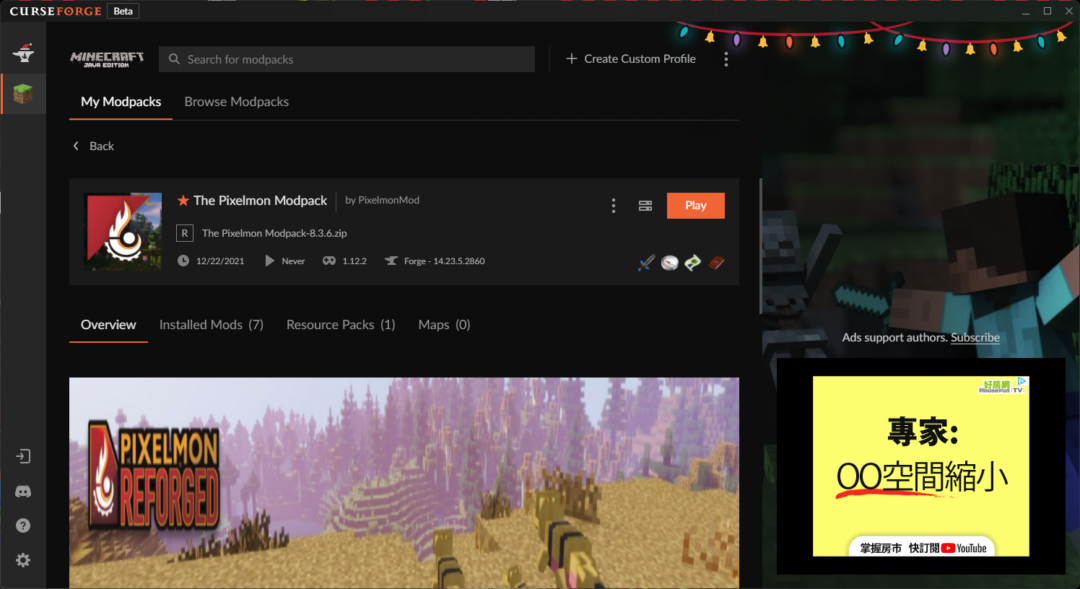Click the Minecraft Java Edition logo
This screenshot has width=1080, height=589.
coord(107,59)
